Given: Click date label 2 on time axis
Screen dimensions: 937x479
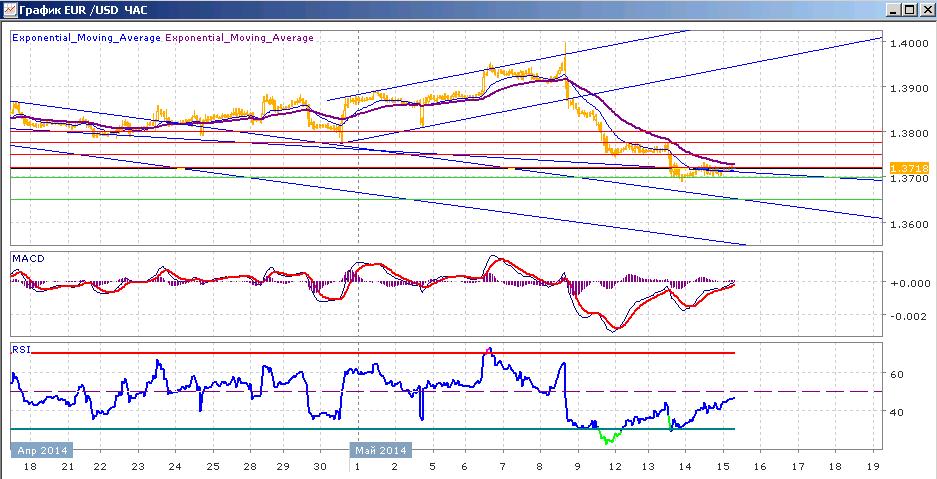Looking at the screenshot, I should click(395, 466).
